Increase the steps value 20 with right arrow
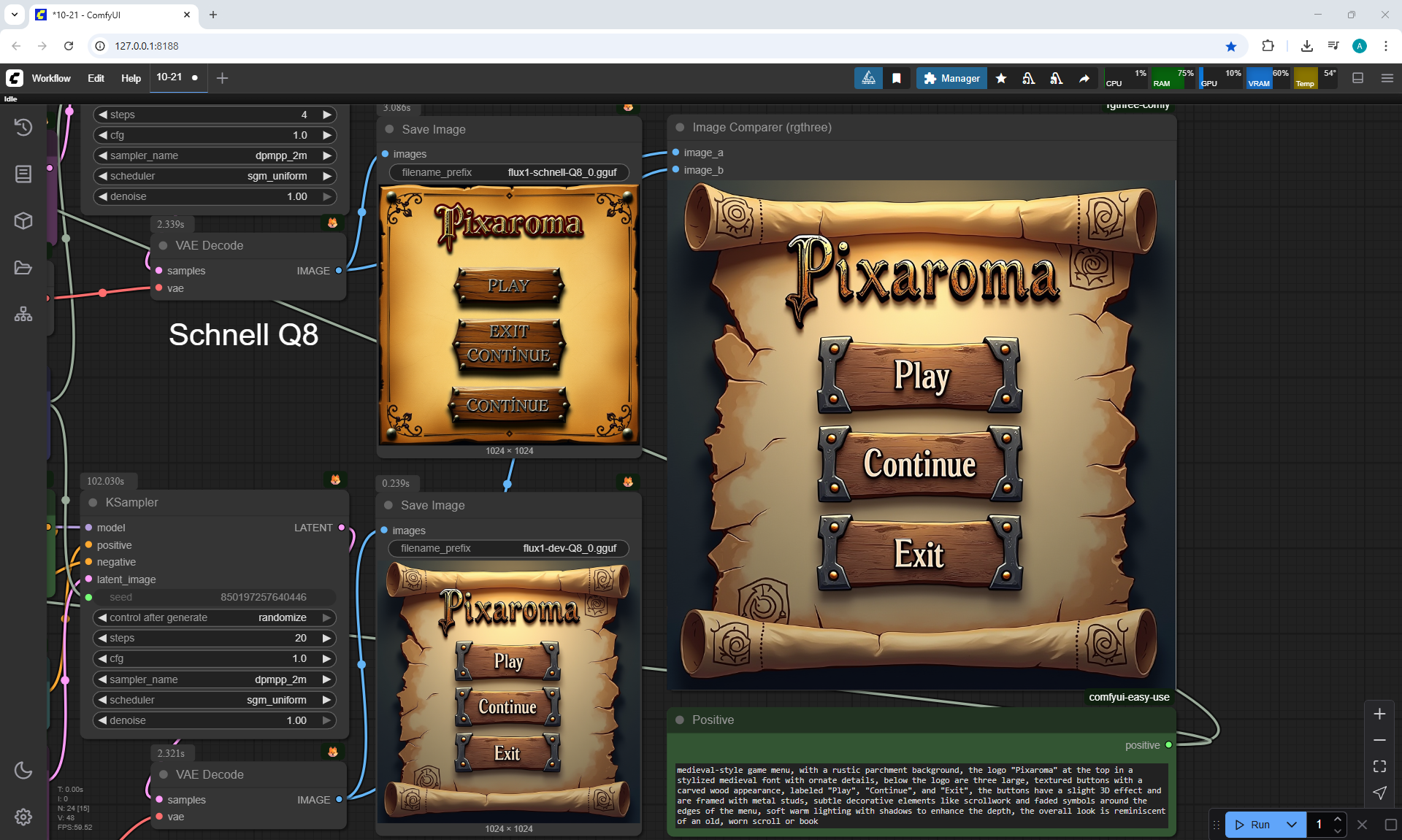Image resolution: width=1402 pixels, height=840 pixels. [327, 638]
